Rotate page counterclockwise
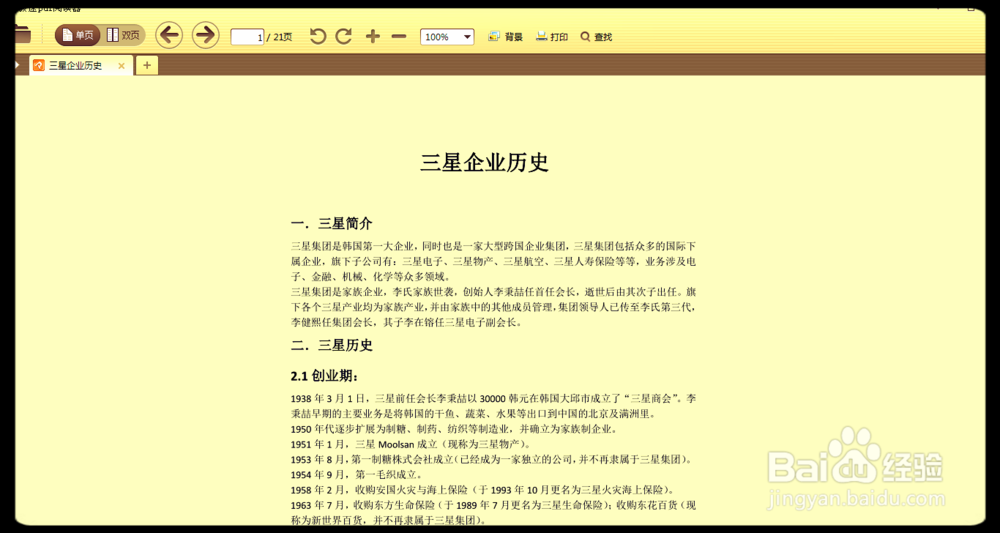 [318, 36]
